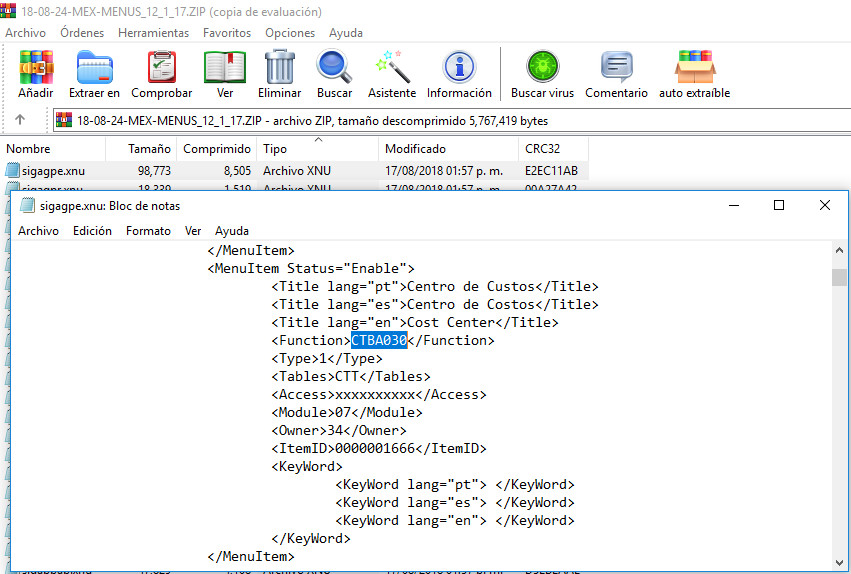The image size is (851, 574).
Task: Click the Access xxxxxxxxxx line
Action: click(x=379, y=394)
